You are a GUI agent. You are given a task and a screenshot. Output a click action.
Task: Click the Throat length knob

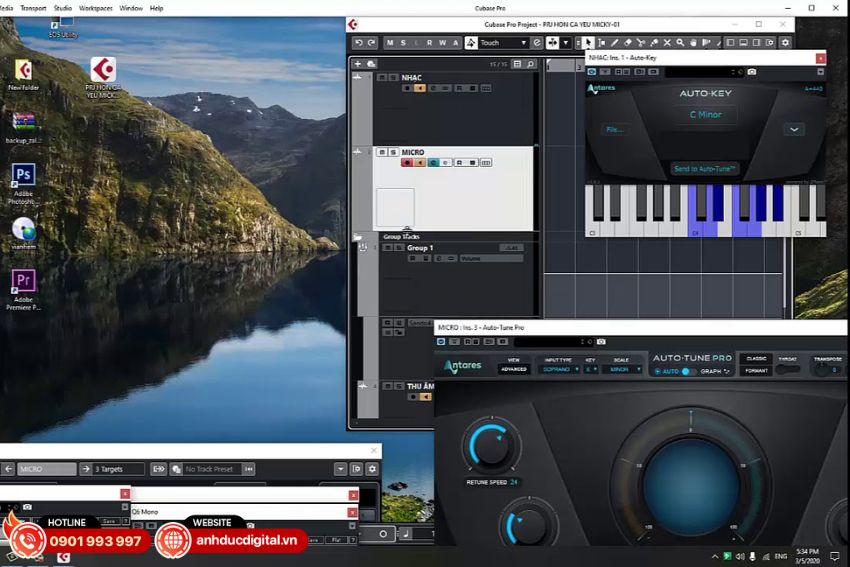pyautogui.click(x=788, y=369)
